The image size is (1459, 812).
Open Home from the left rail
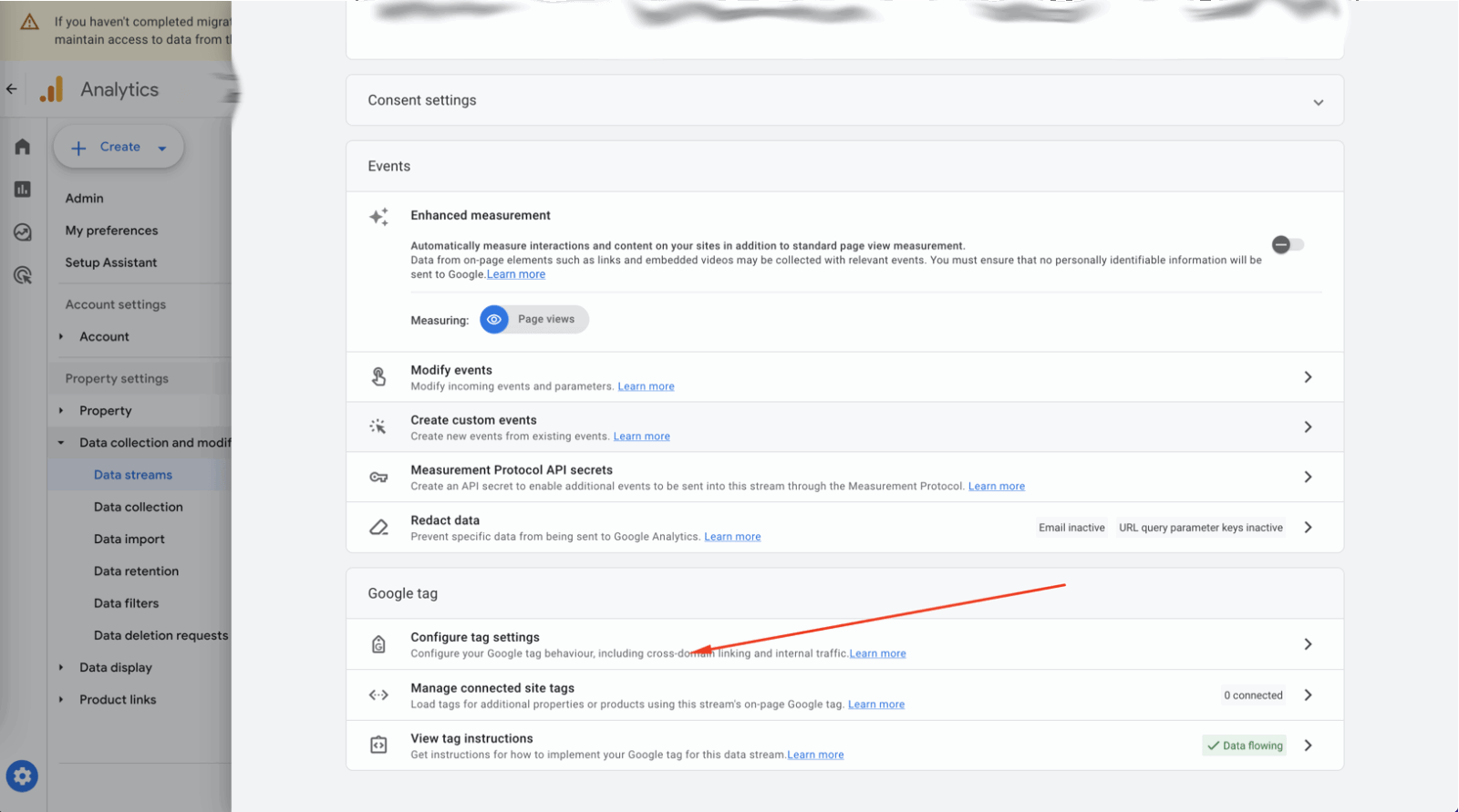point(23,147)
